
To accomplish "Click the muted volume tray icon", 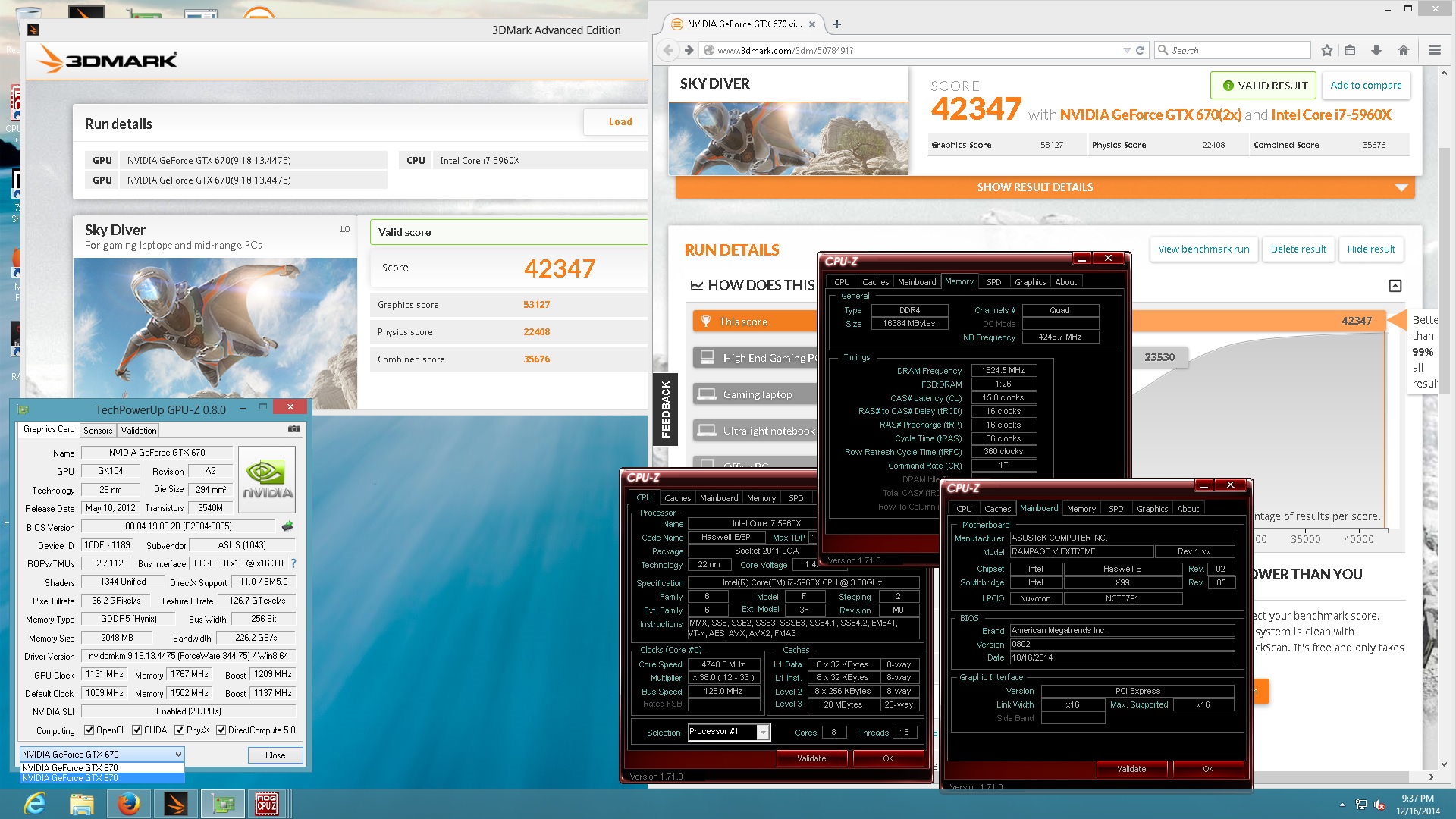I will click(1379, 805).
